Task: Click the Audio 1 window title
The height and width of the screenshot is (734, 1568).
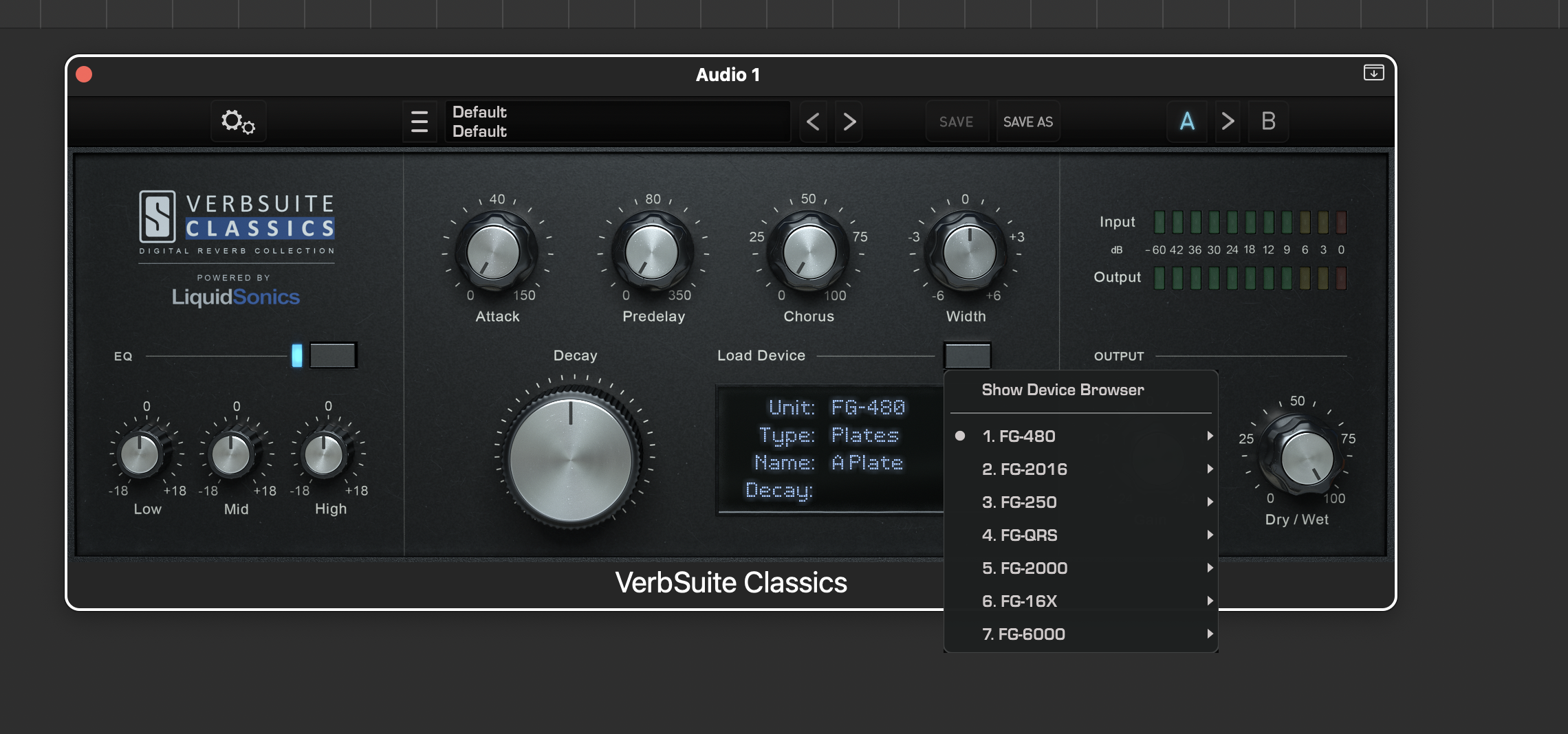Action: pos(728,74)
